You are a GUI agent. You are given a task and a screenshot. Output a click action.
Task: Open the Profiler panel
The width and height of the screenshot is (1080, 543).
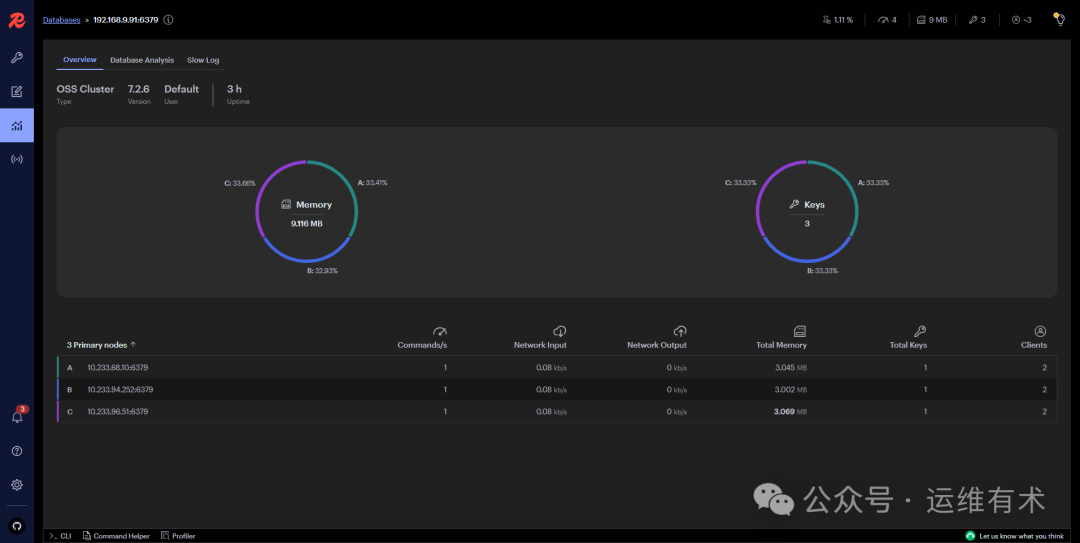[x=178, y=535]
